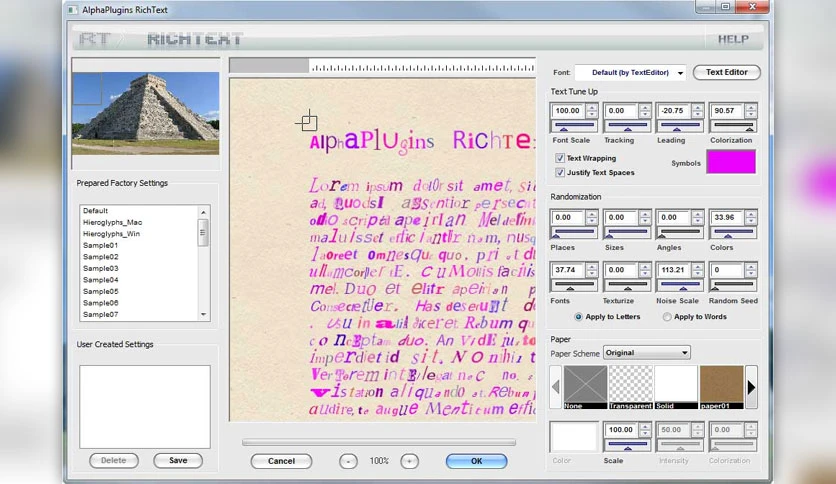836x484 pixels.
Task: Click the OK button
Action: pos(477,461)
